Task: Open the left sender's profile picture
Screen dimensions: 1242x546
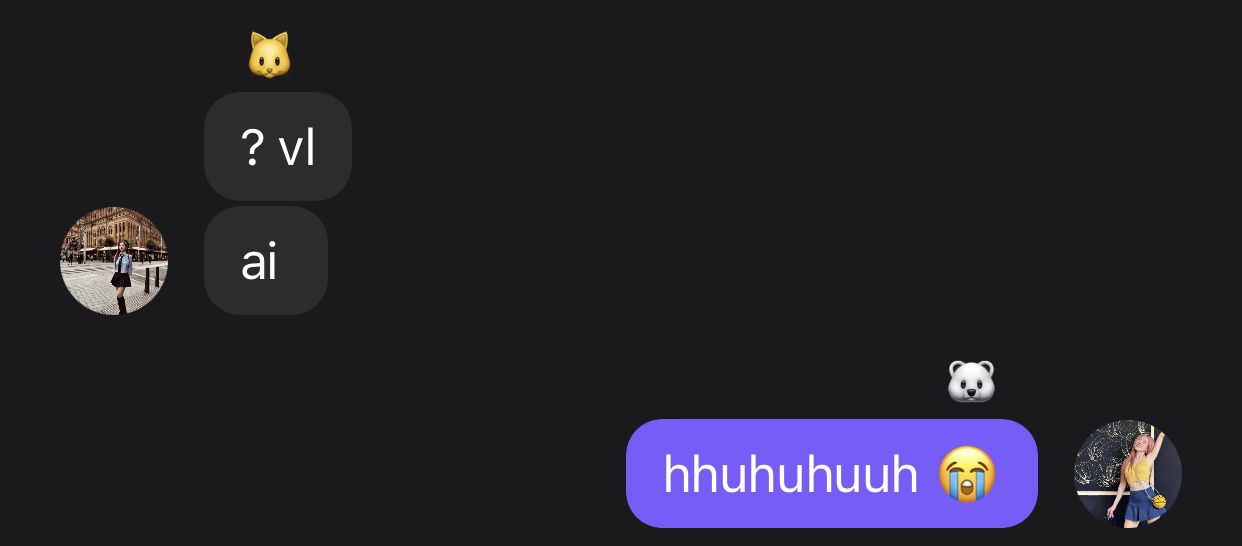Action: coord(114,261)
